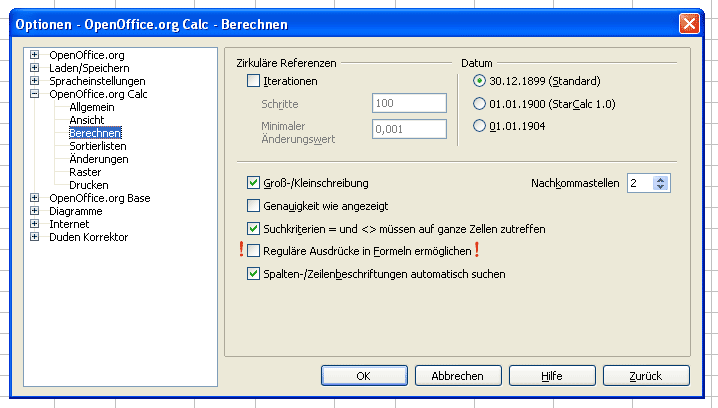Open the Sortierlisten settings page
This screenshot has height=408, width=718.
pos(98,146)
